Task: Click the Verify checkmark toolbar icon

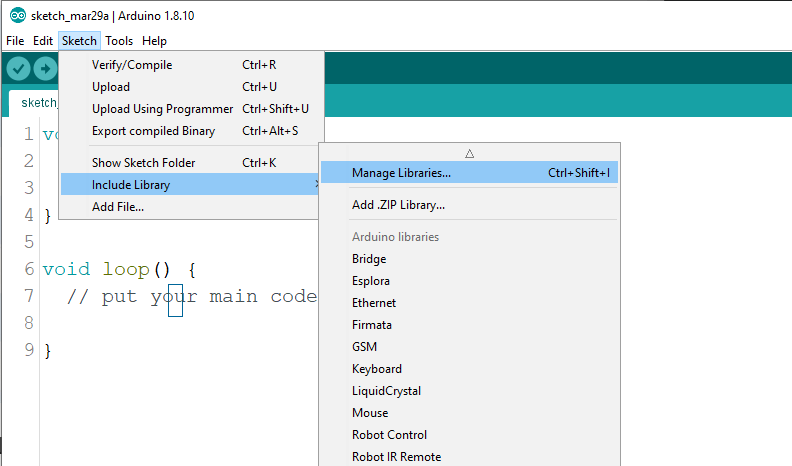Action: (18, 68)
